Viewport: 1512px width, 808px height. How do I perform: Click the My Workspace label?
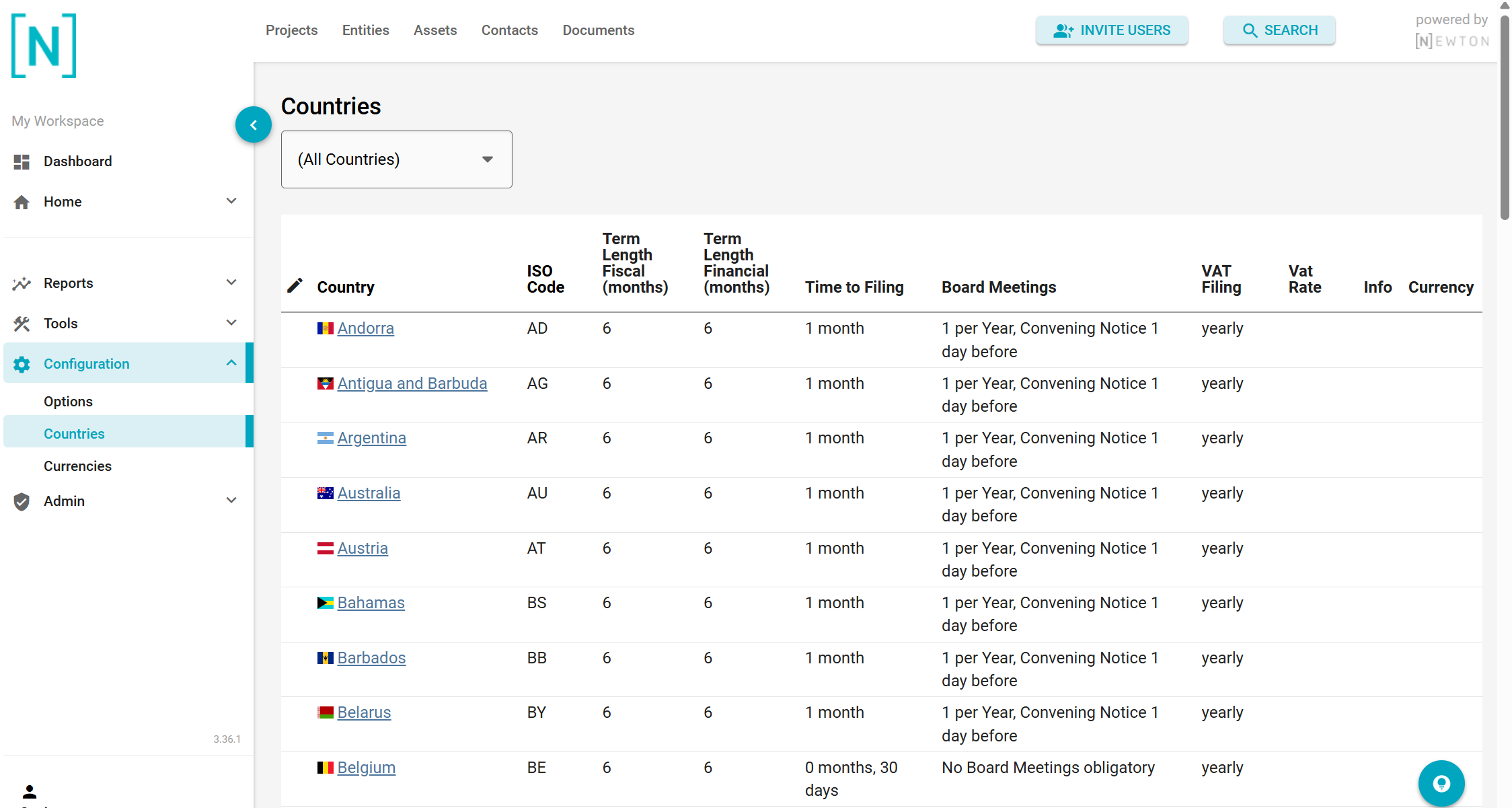pyautogui.click(x=58, y=121)
